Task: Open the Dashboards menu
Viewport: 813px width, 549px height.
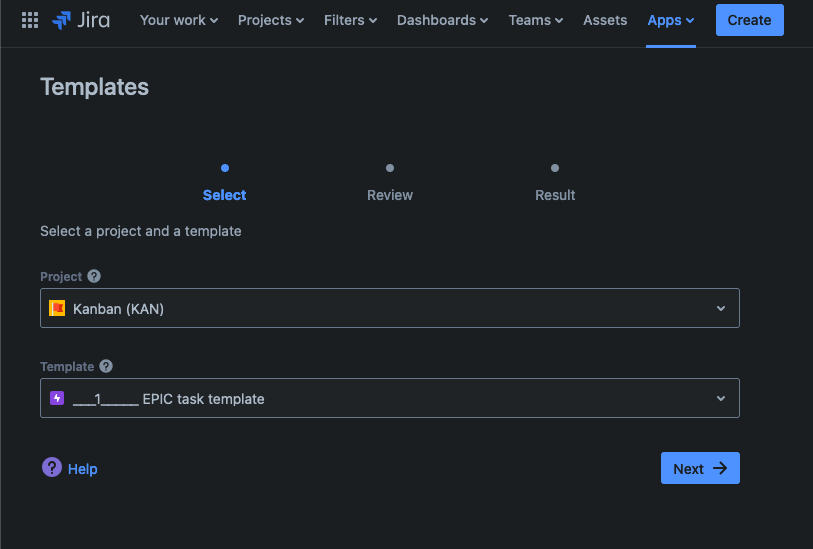Action: point(442,20)
